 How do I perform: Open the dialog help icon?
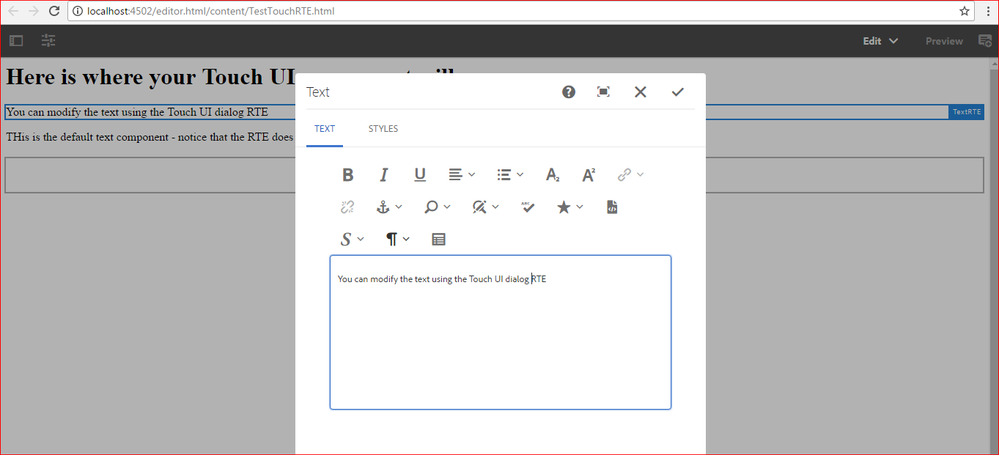coord(569,92)
